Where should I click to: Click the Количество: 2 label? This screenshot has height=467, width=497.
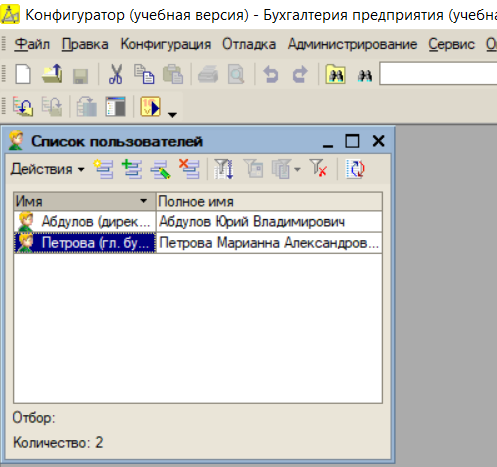[x=58, y=443]
